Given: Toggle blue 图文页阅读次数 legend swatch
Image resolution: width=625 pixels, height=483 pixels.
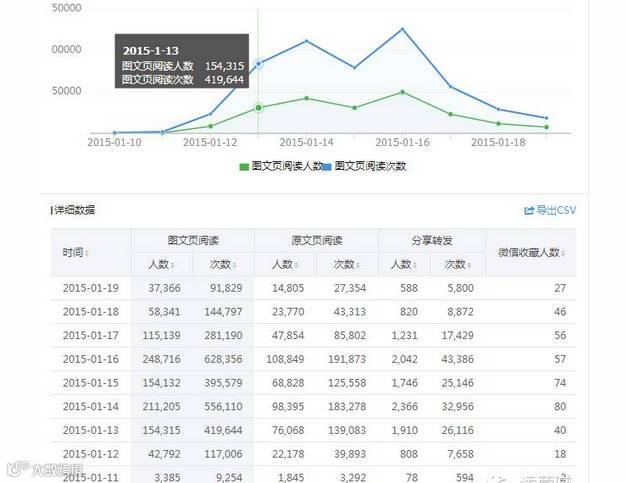Looking at the screenshot, I should click(327, 167).
